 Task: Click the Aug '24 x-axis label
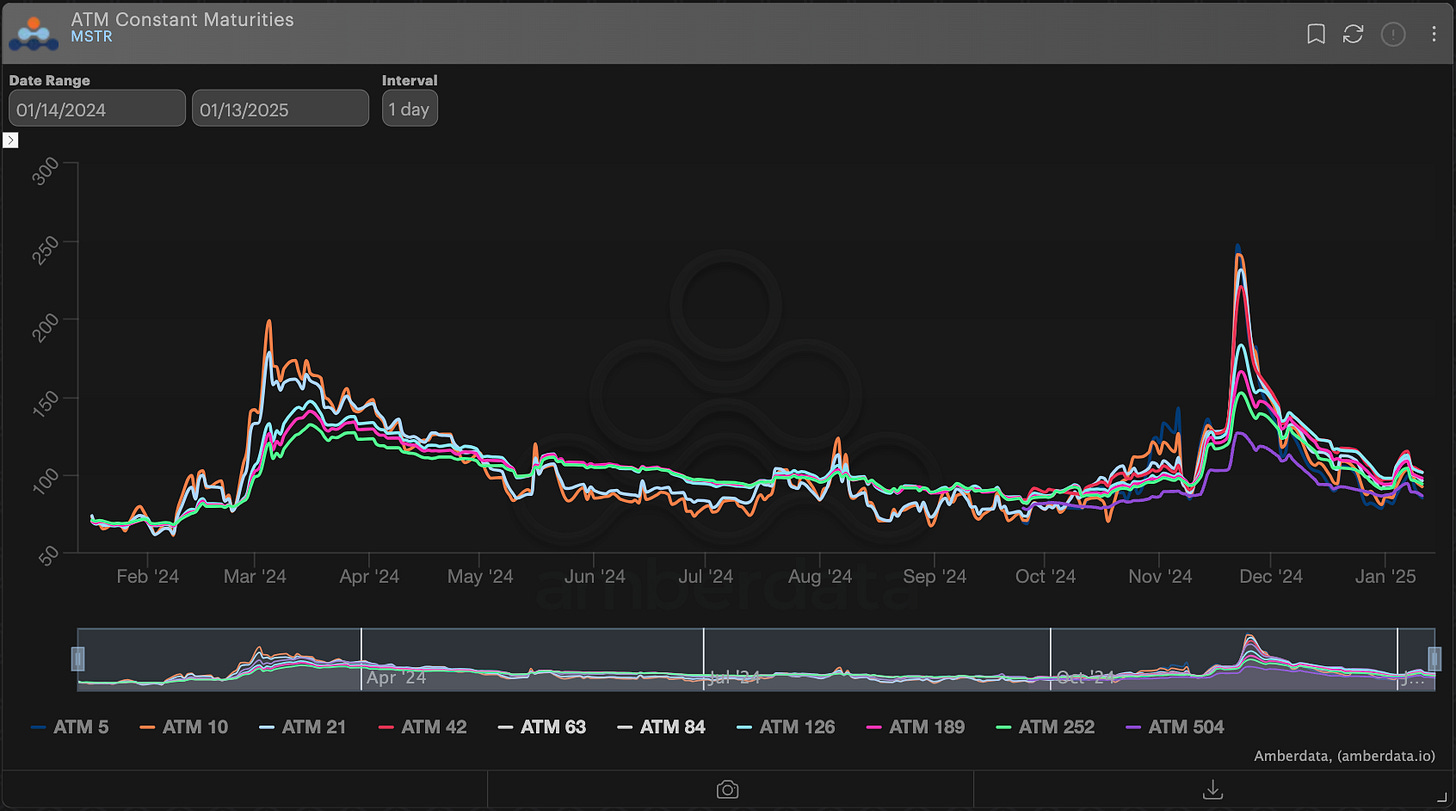pyautogui.click(x=820, y=577)
